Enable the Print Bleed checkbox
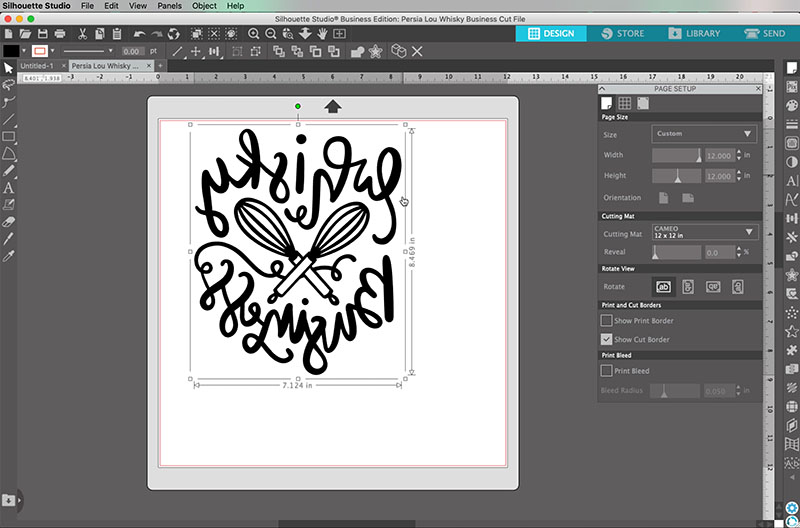 pos(606,370)
